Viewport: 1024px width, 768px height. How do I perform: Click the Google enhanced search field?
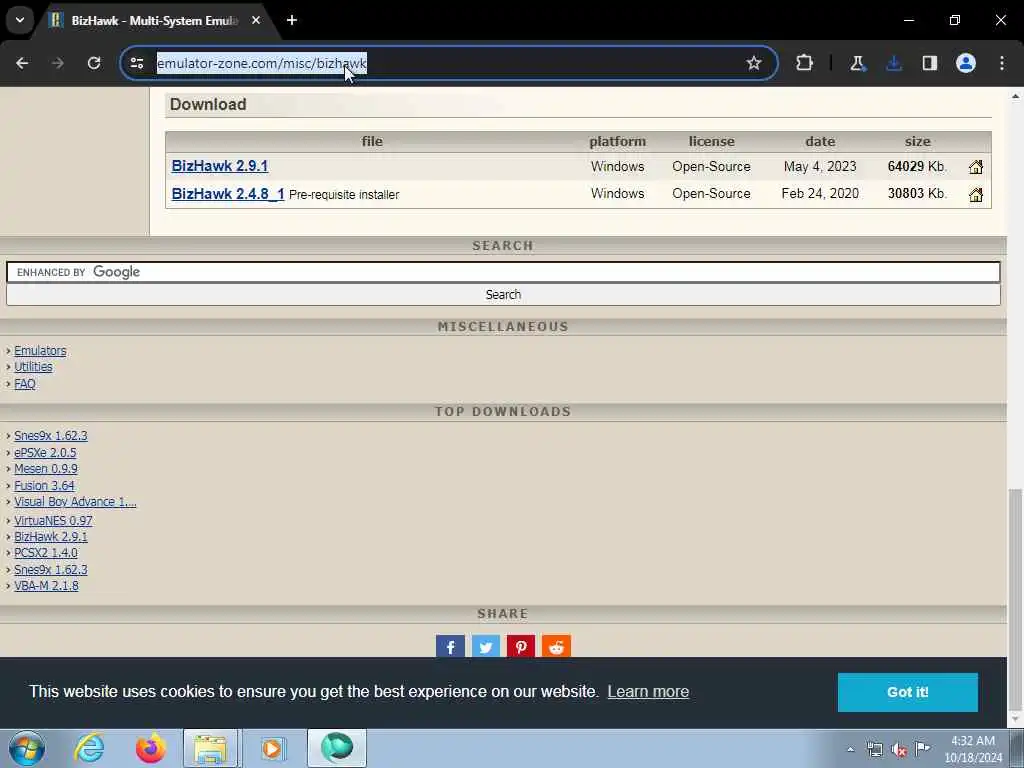503,272
